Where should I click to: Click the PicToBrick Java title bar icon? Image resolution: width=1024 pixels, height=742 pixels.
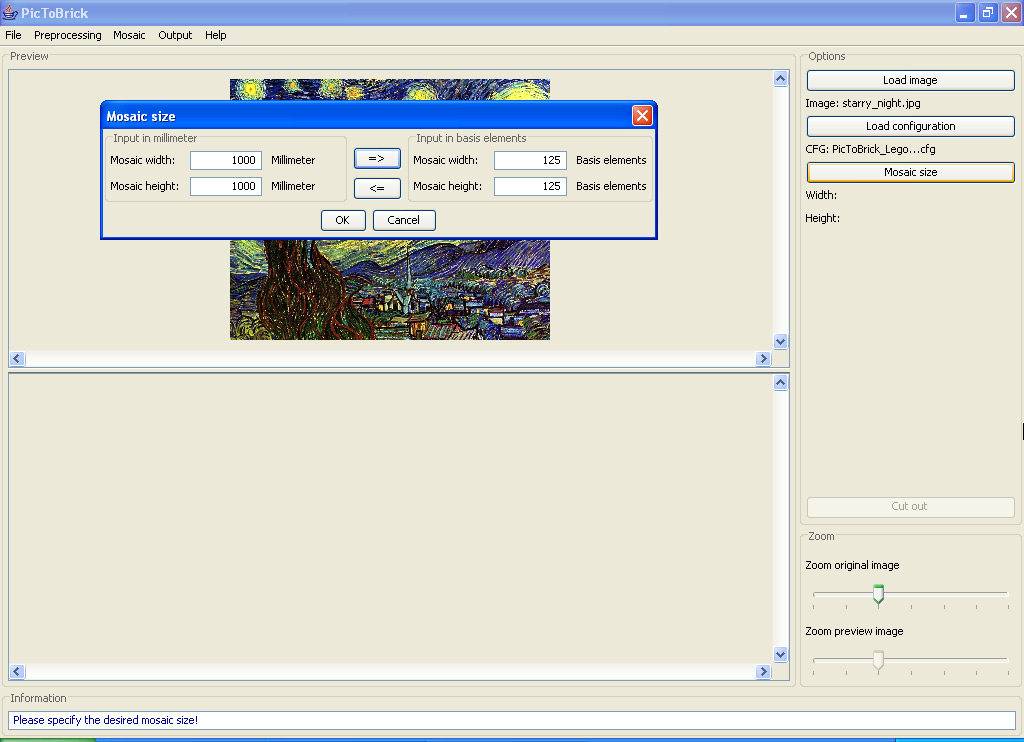pos(11,13)
